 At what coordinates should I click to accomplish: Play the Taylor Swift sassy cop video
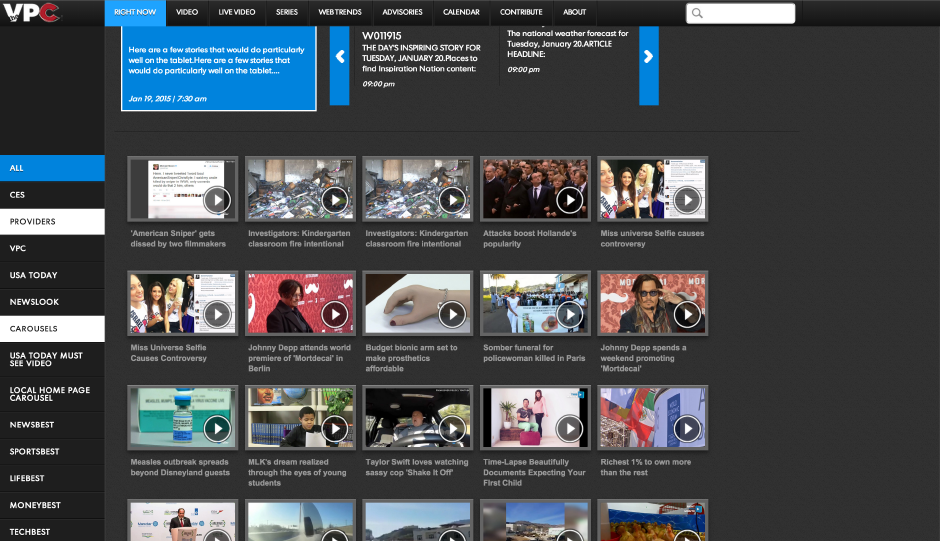(452, 429)
